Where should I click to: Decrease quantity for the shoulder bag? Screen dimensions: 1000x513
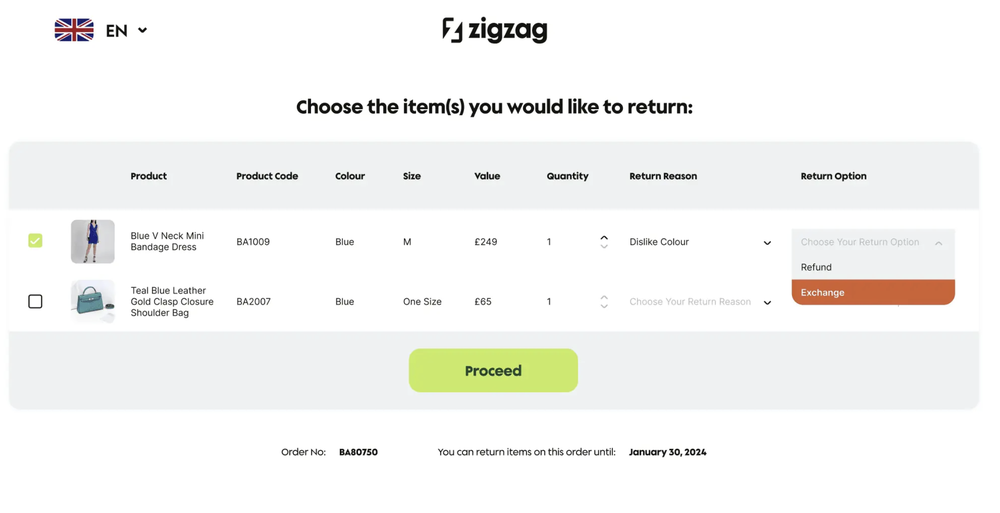click(604, 306)
